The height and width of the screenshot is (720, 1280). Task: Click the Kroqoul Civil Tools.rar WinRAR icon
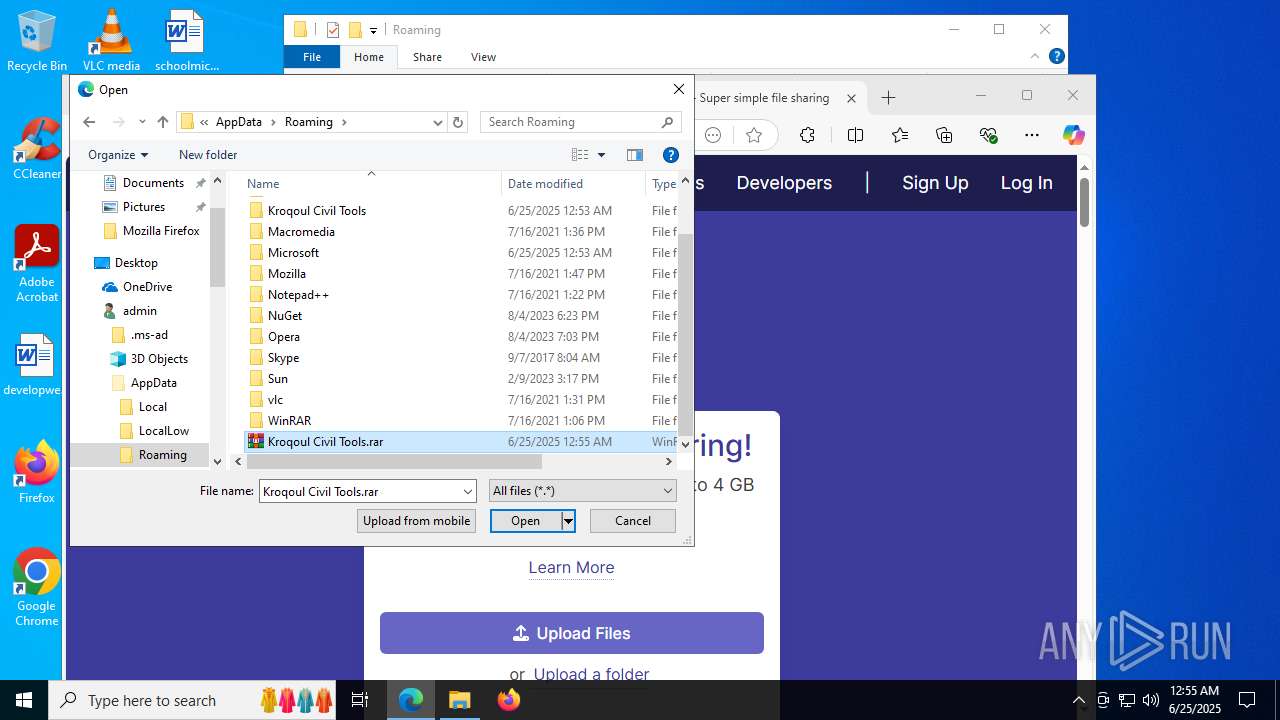point(256,441)
